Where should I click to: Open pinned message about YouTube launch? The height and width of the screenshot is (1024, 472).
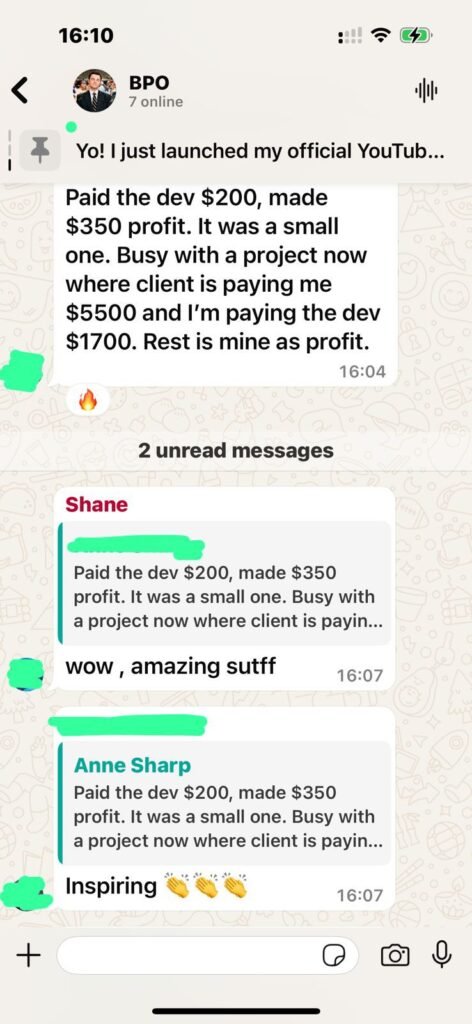pyautogui.click(x=261, y=151)
